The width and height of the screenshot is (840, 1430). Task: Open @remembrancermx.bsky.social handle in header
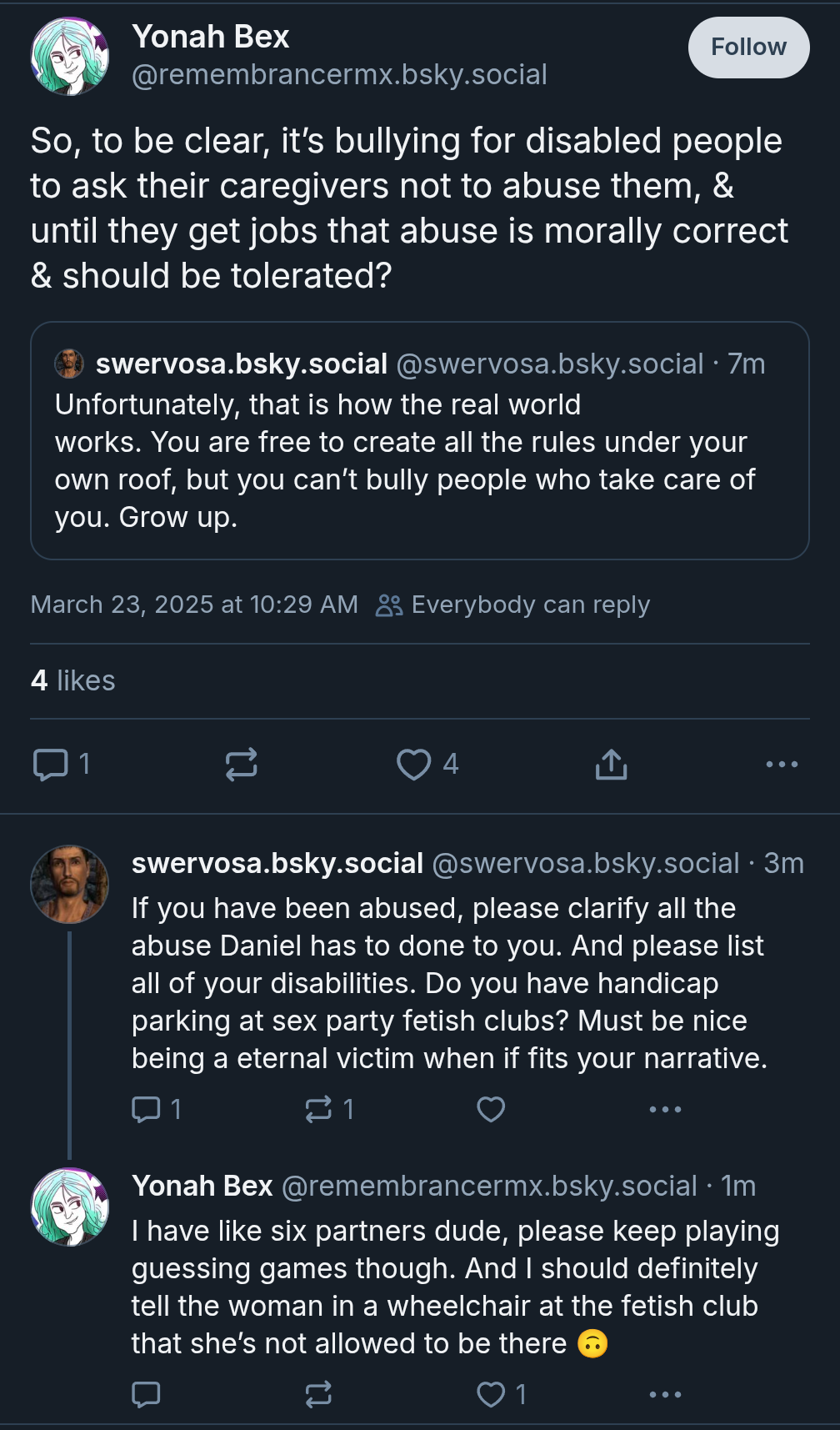tap(339, 75)
